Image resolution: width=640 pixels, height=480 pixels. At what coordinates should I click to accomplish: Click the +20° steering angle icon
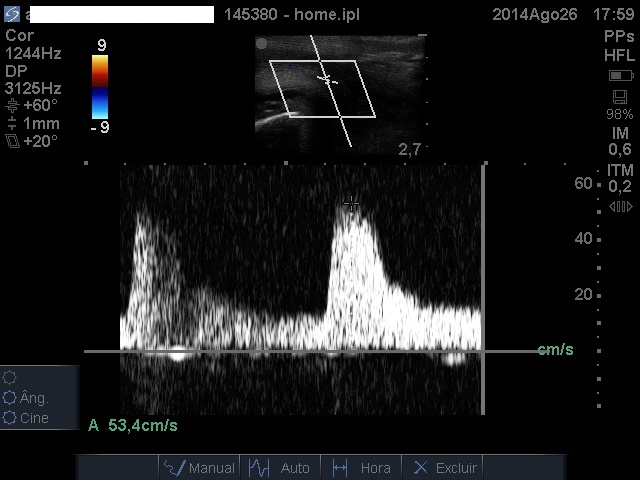coord(12,142)
